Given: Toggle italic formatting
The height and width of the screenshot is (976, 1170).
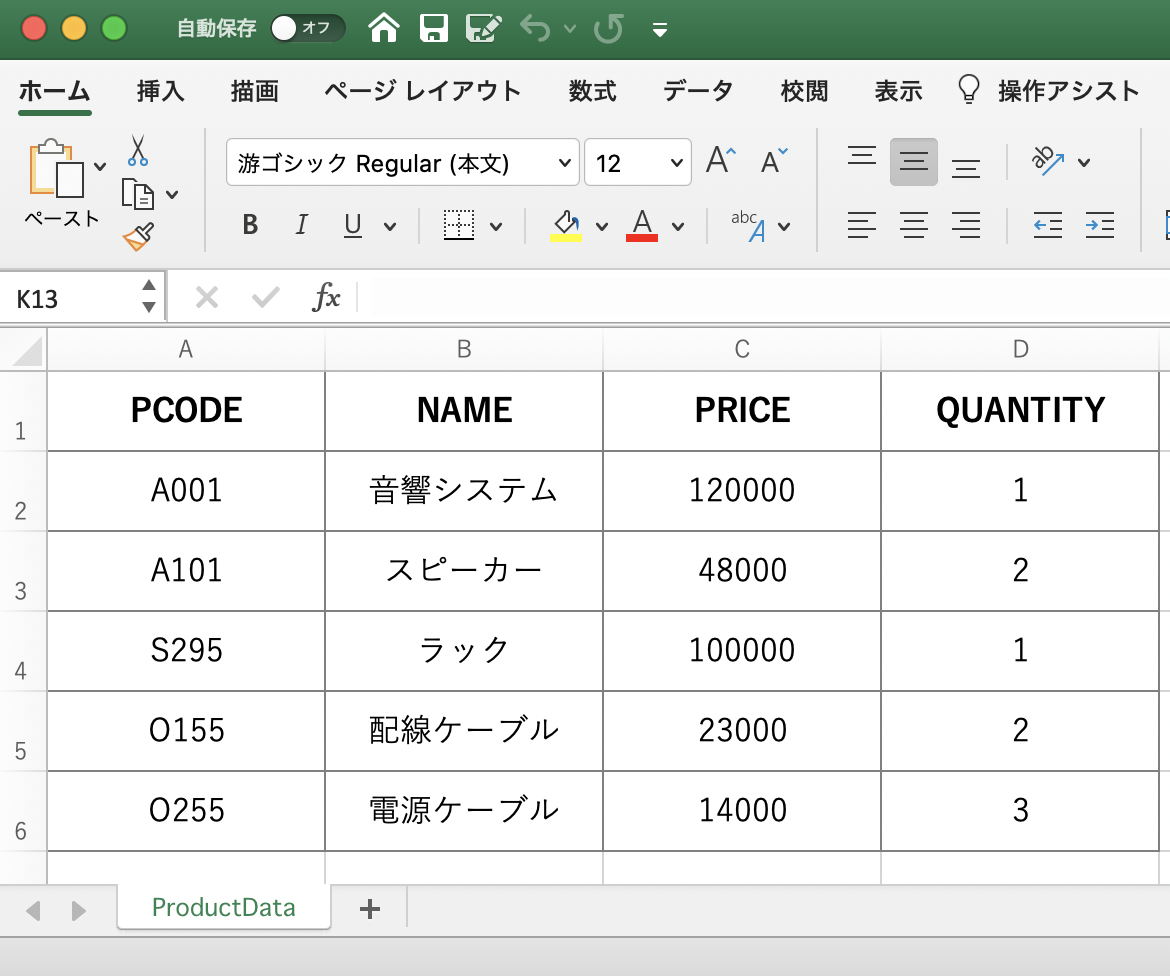Looking at the screenshot, I should [x=301, y=224].
